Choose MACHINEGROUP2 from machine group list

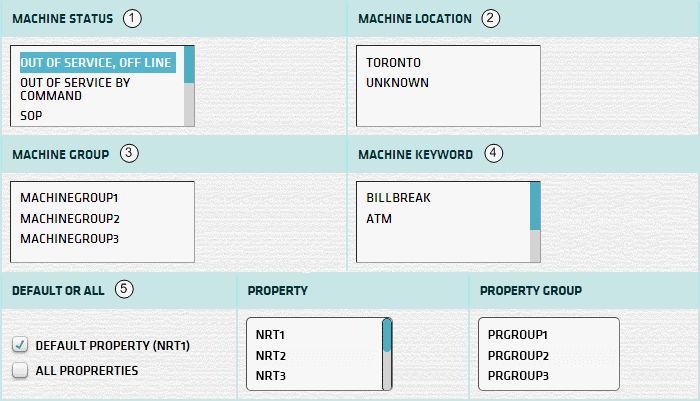point(69,218)
